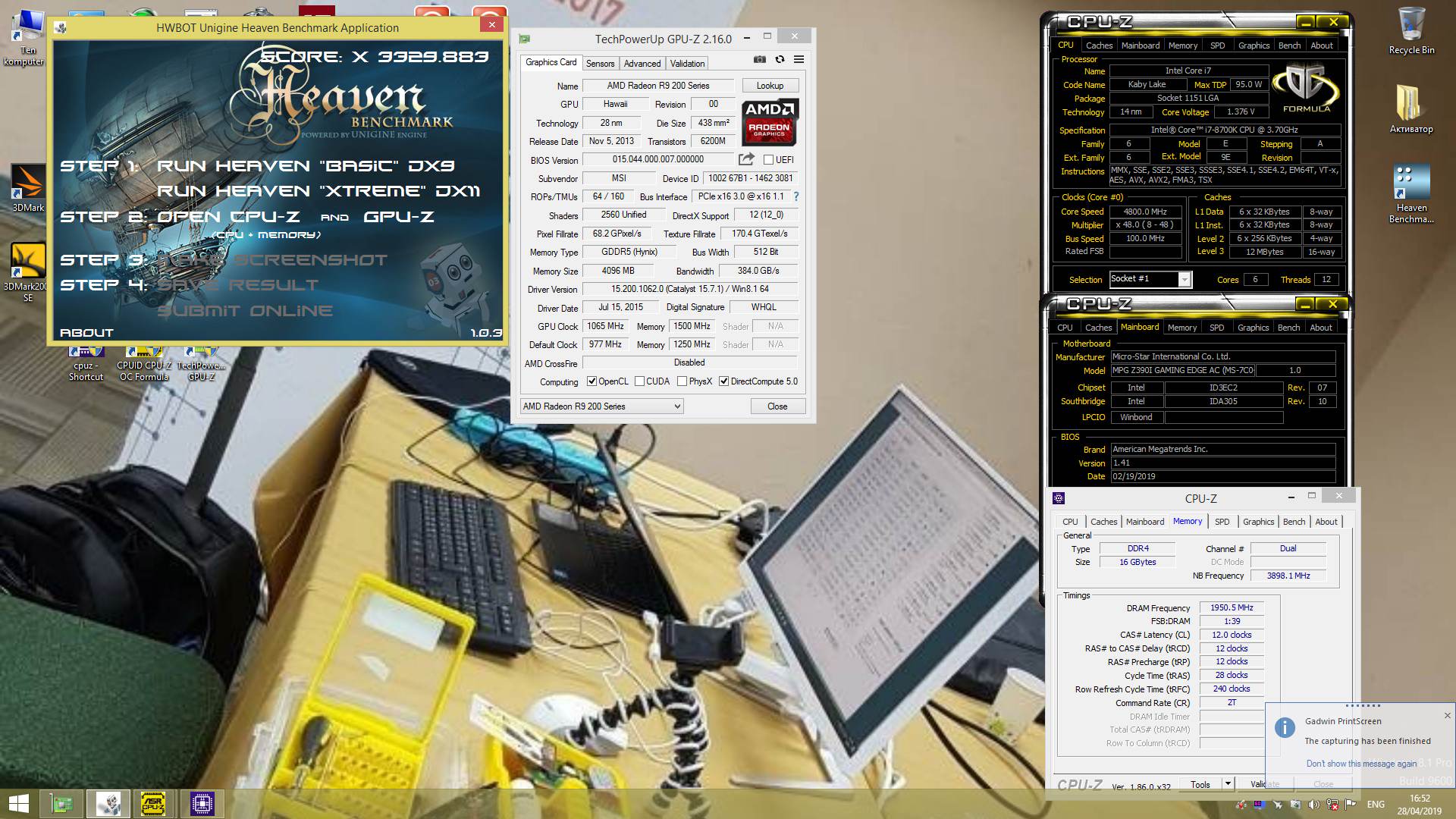Click the Windows Start button
1456x819 pixels.
[x=18, y=803]
